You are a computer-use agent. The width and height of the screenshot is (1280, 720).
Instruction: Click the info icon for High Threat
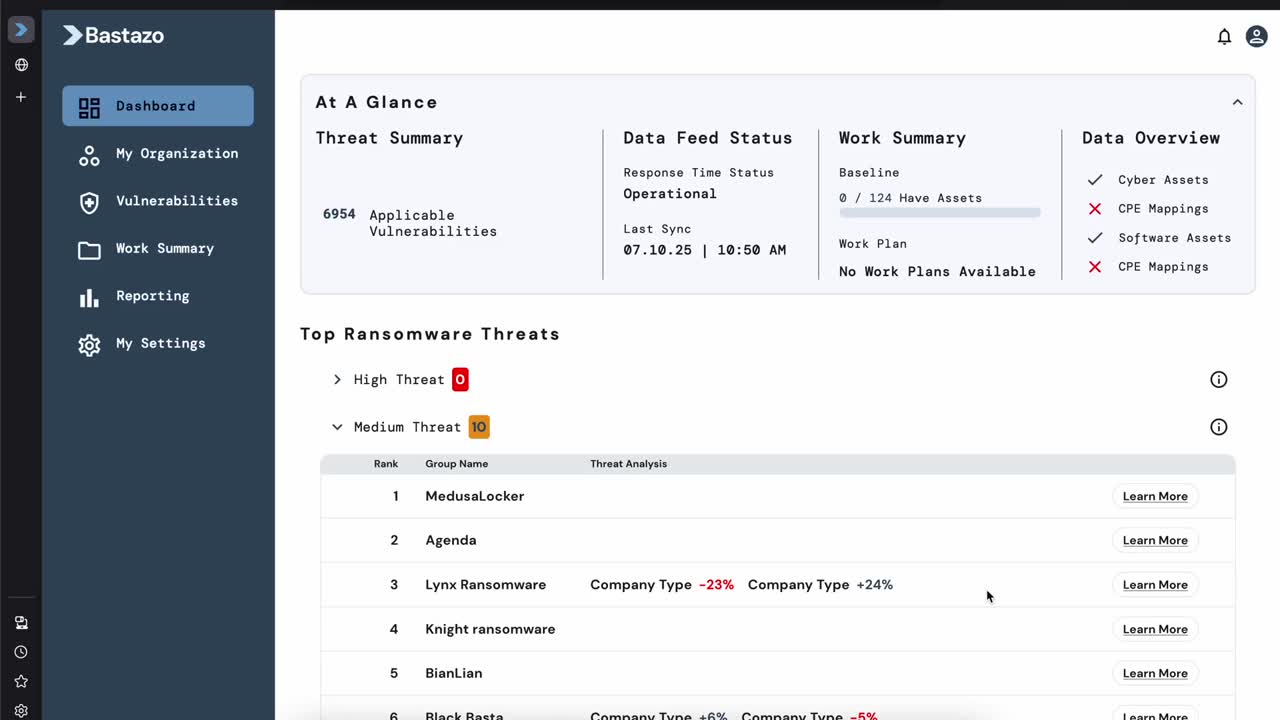click(1218, 379)
